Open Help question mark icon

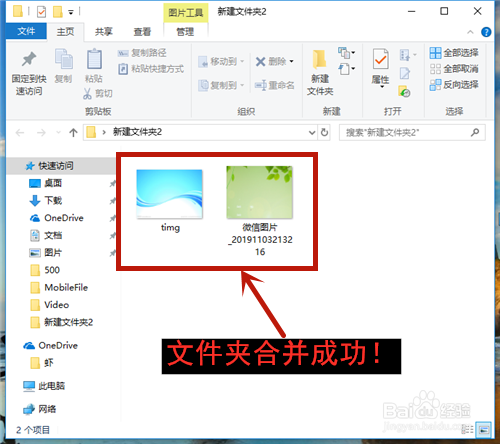coord(486,32)
